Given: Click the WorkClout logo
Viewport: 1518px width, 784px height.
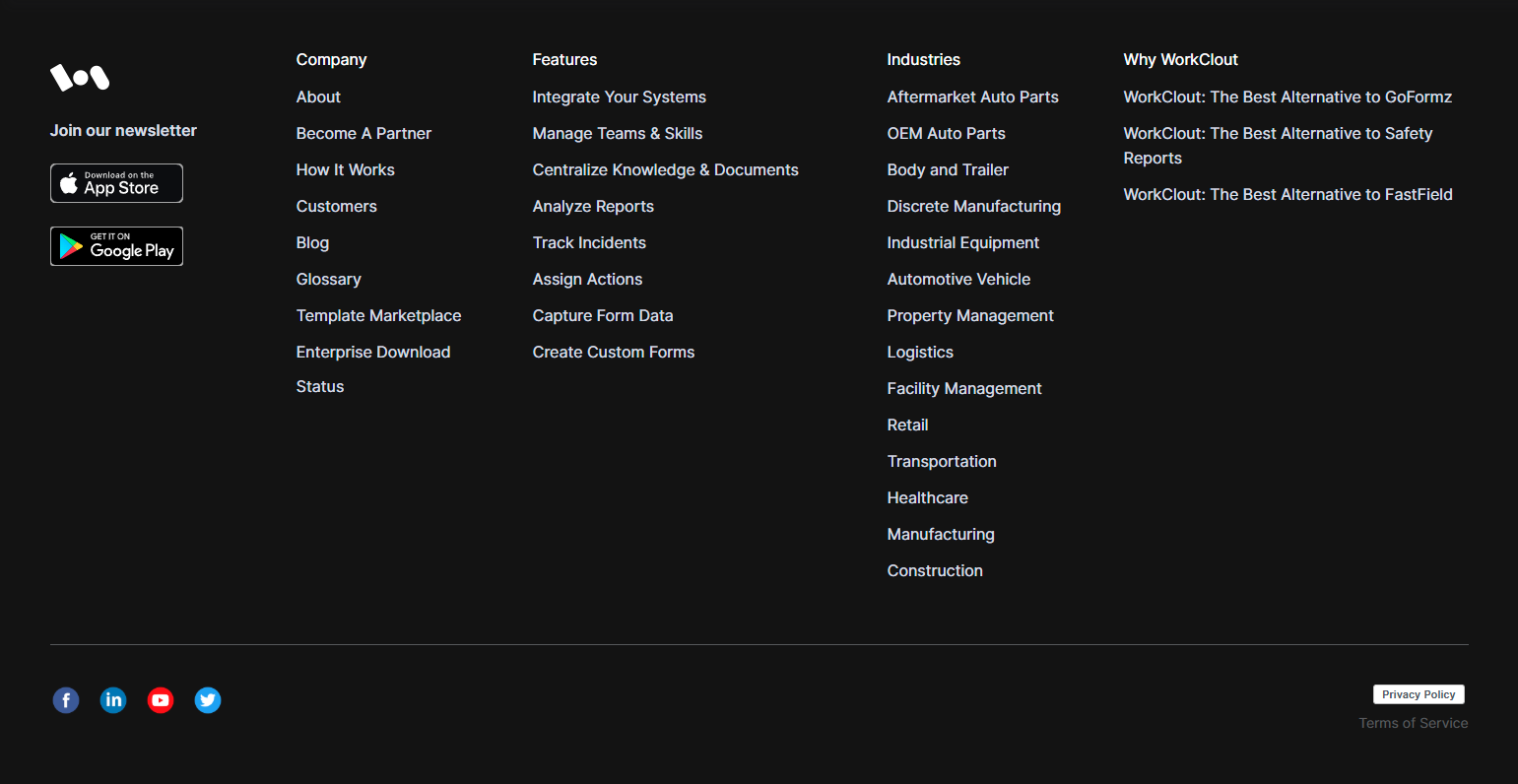Looking at the screenshot, I should pos(80,77).
